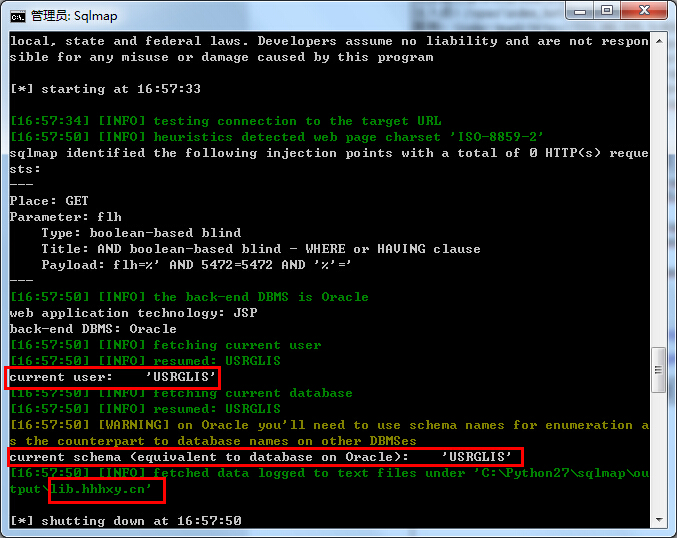Click 'sqlmap identified the following injection points' line

click(329, 161)
